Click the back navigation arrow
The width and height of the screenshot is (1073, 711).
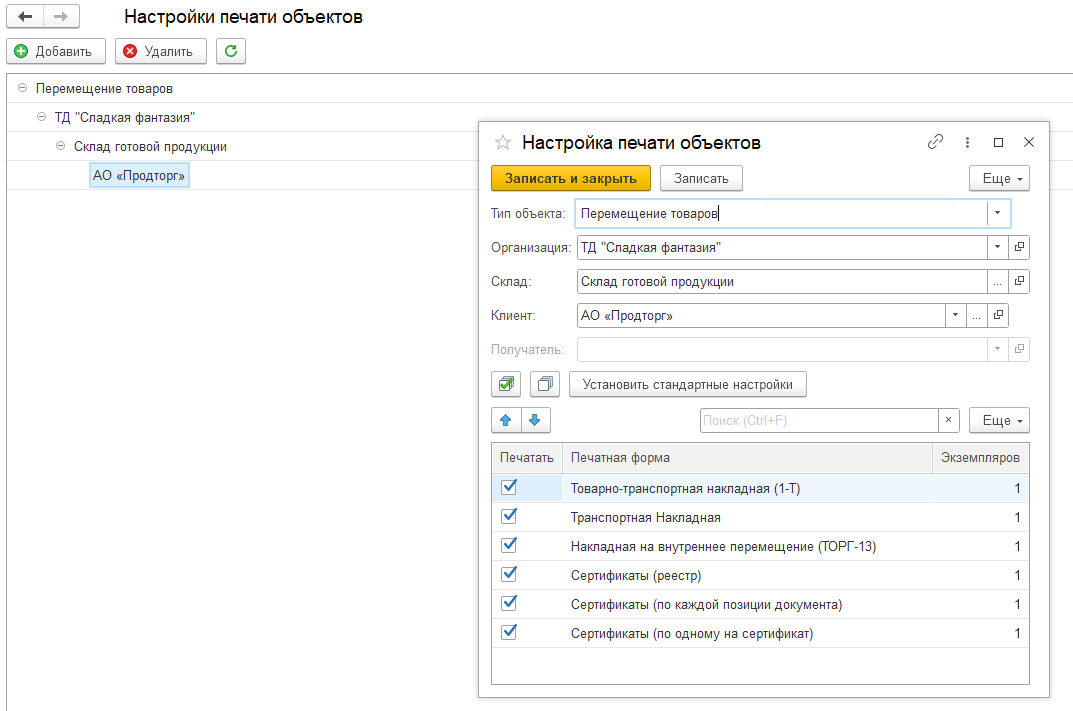25,17
